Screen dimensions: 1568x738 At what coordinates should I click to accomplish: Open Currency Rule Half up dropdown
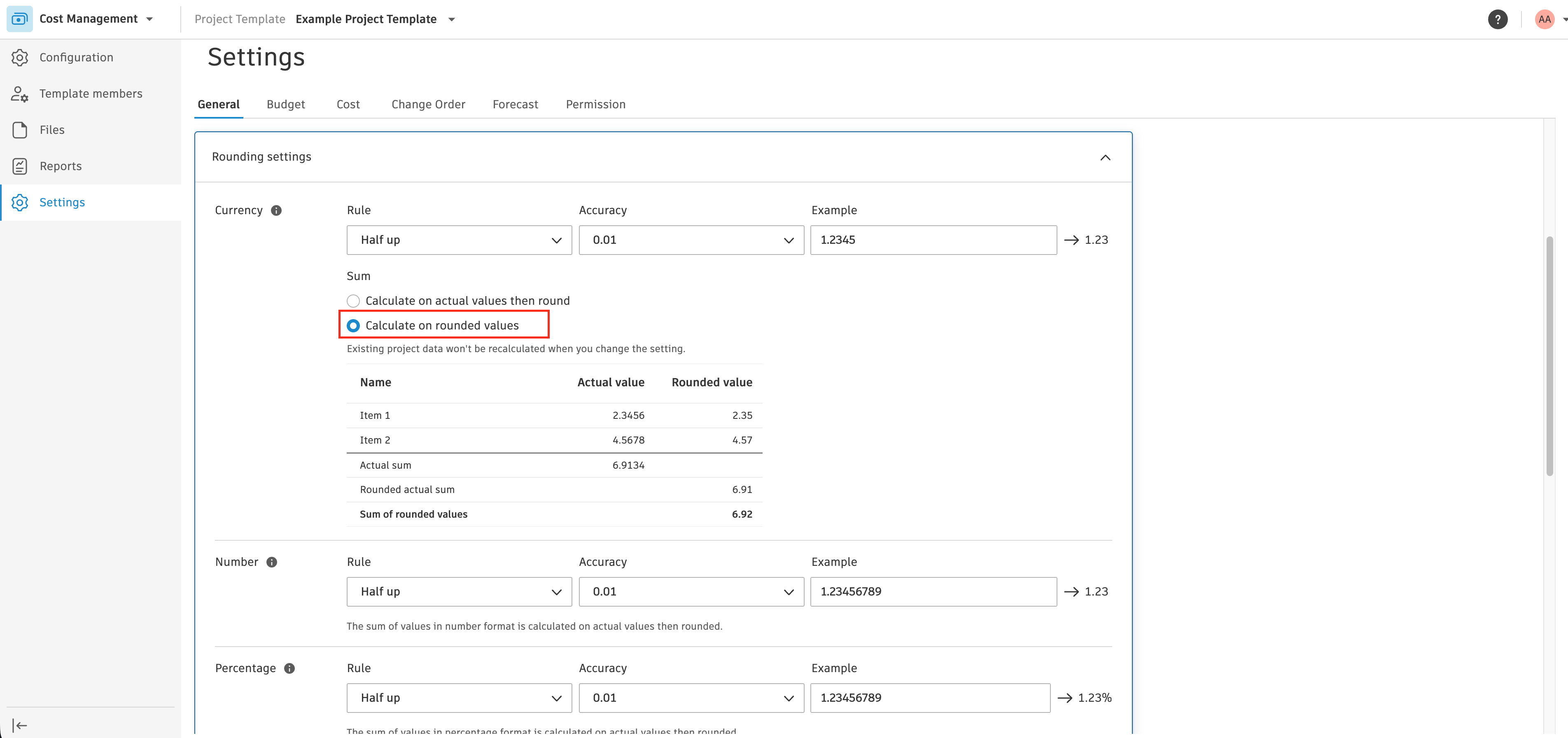pos(459,240)
